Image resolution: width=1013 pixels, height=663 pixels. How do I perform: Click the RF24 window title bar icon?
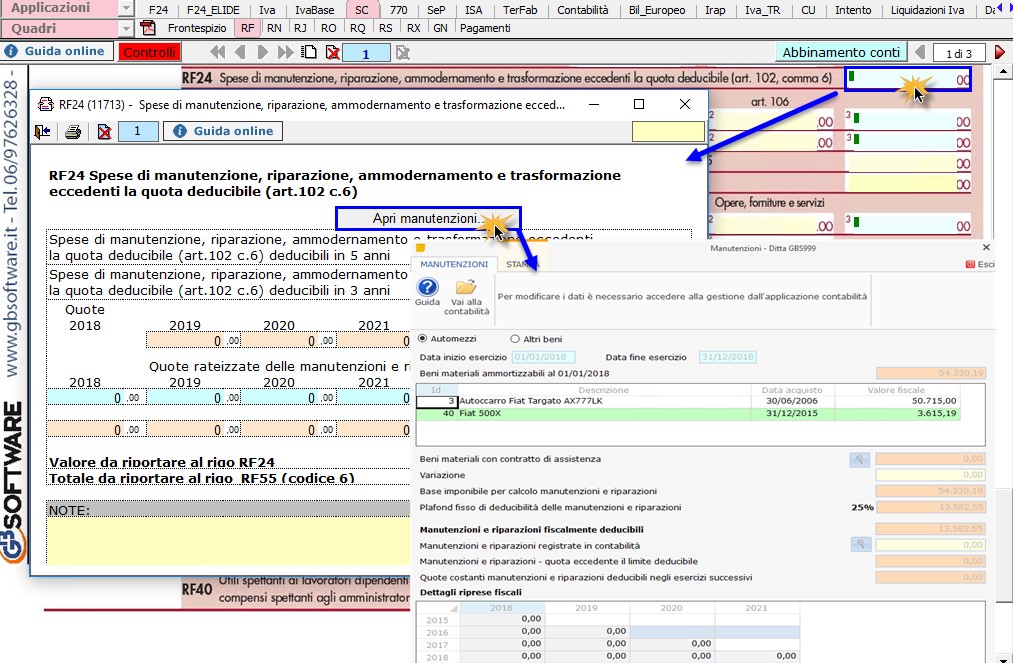click(x=45, y=104)
